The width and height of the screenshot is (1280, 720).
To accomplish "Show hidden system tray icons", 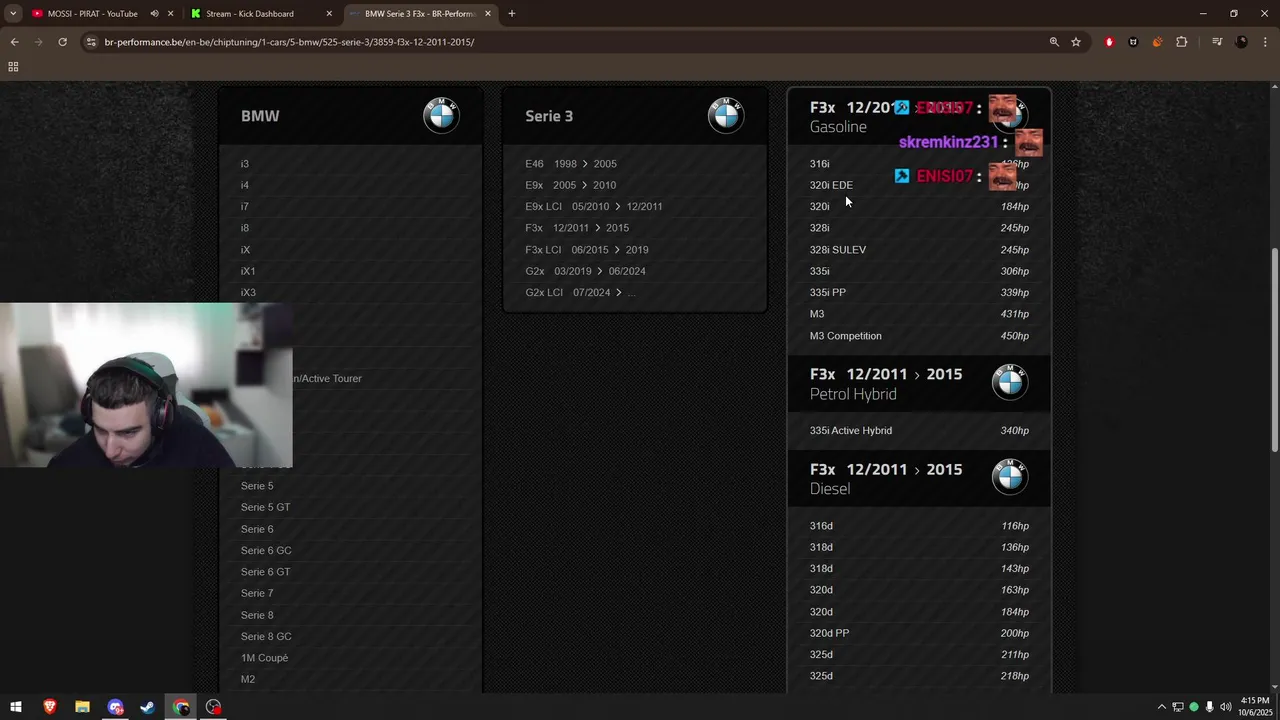I will coord(1161,707).
